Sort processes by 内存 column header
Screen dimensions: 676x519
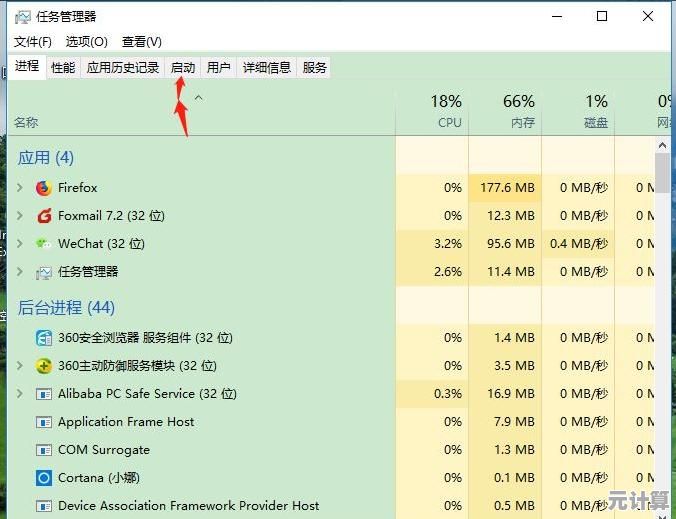505,111
